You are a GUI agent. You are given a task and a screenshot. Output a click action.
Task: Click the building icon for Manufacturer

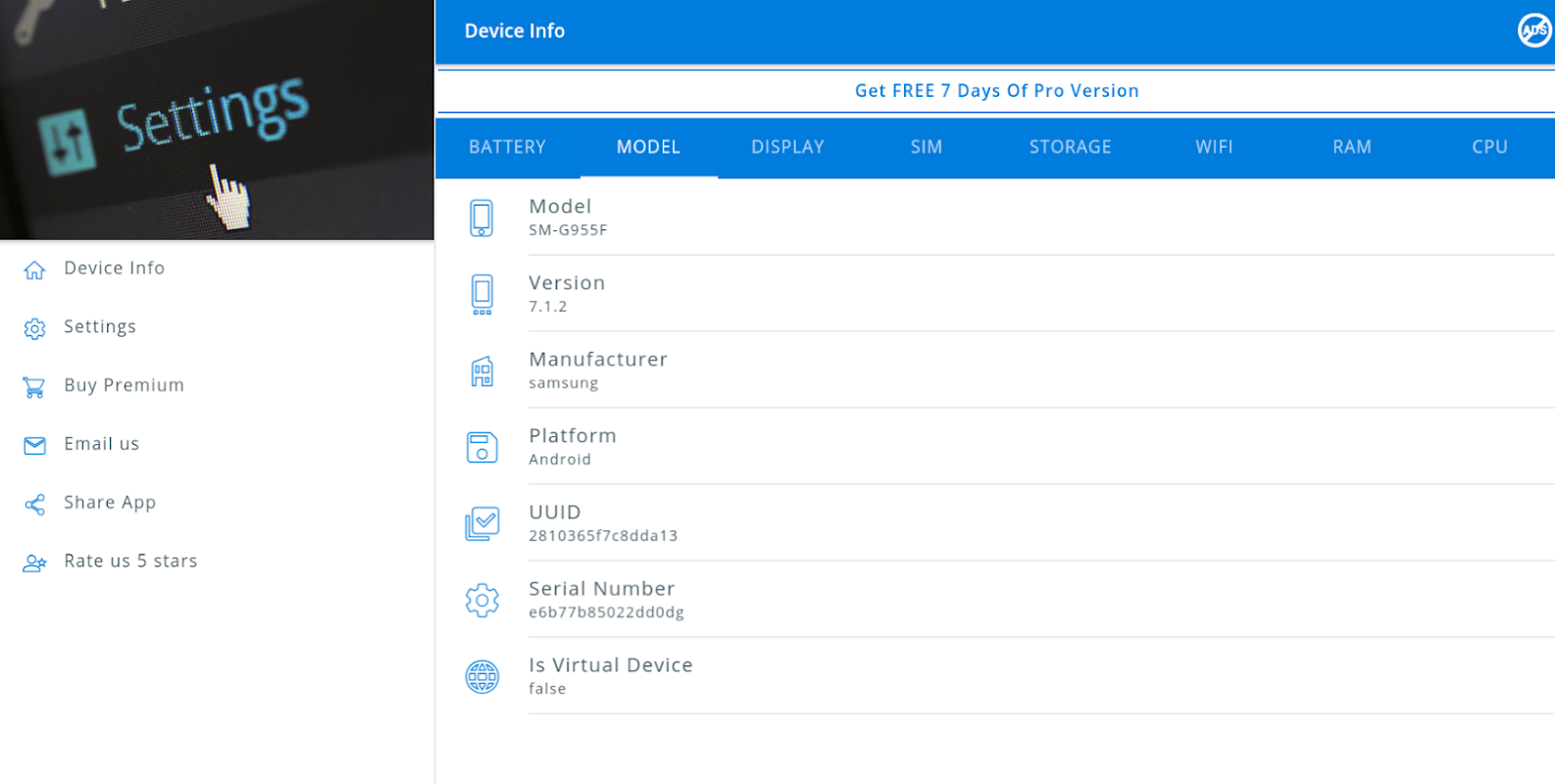[481, 371]
